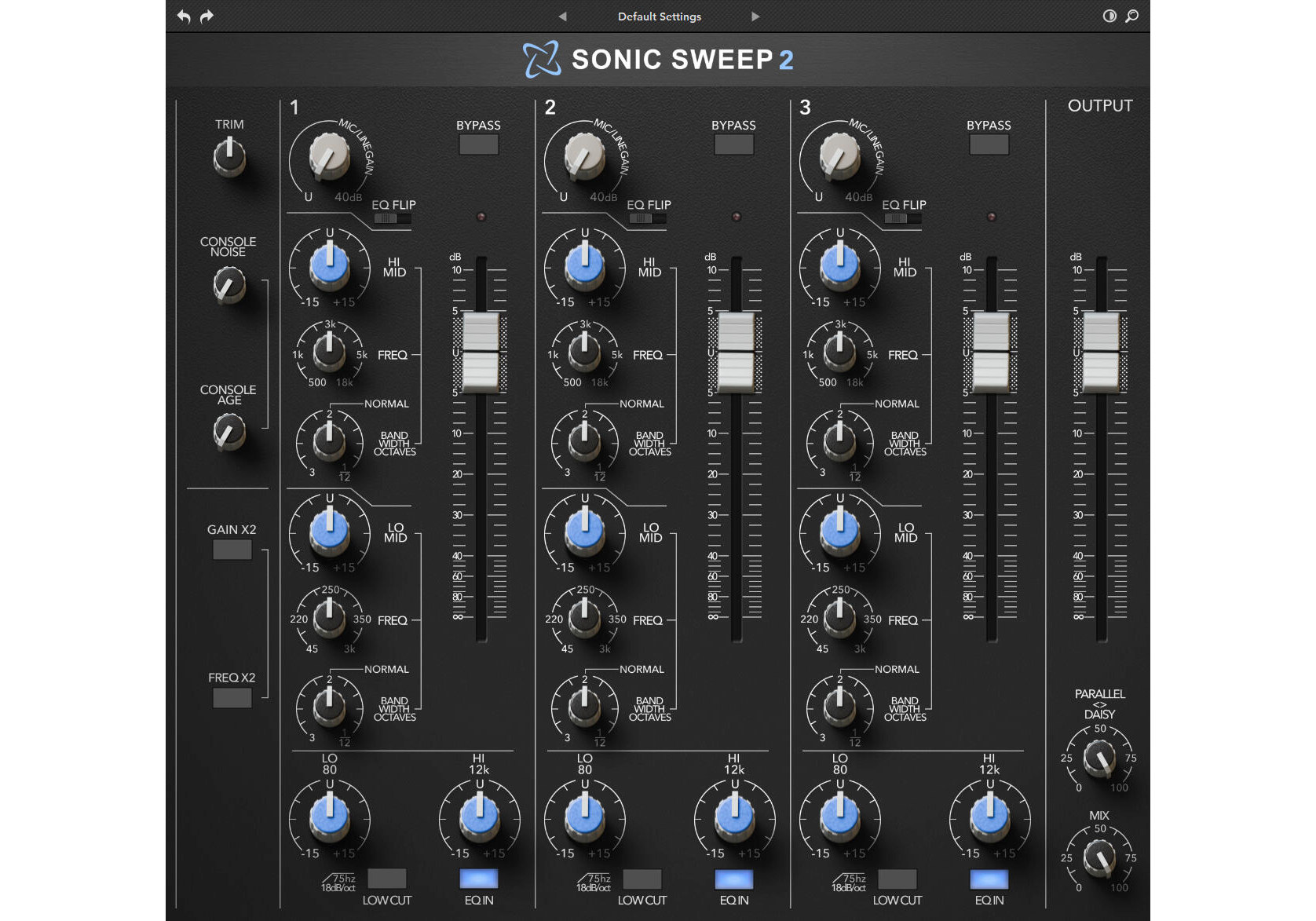This screenshot has width=1316, height=921.
Task: Click channel 2 LO MID FREQ knob
Action: pyautogui.click(x=585, y=617)
